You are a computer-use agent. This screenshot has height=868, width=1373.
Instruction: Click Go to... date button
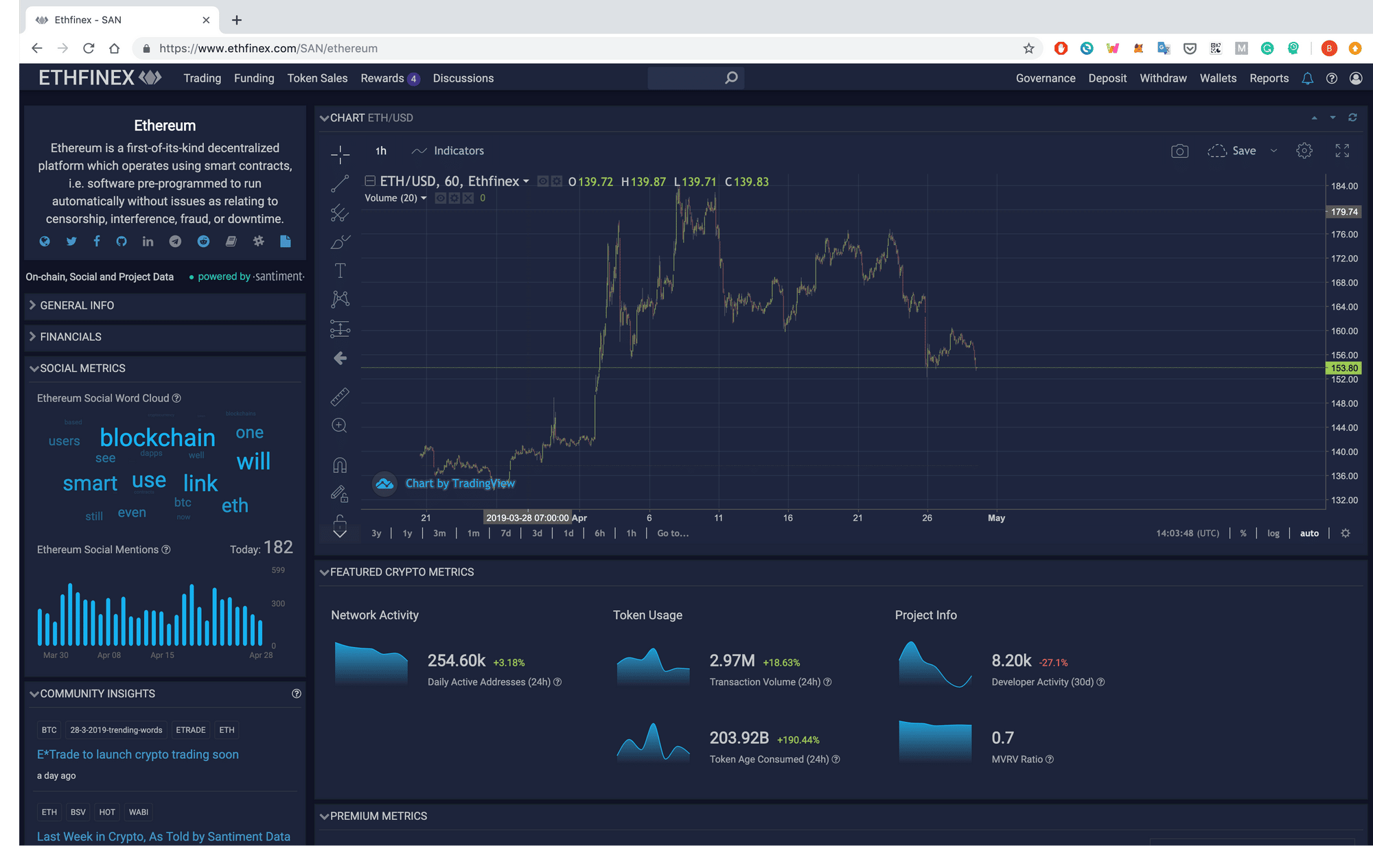673,533
